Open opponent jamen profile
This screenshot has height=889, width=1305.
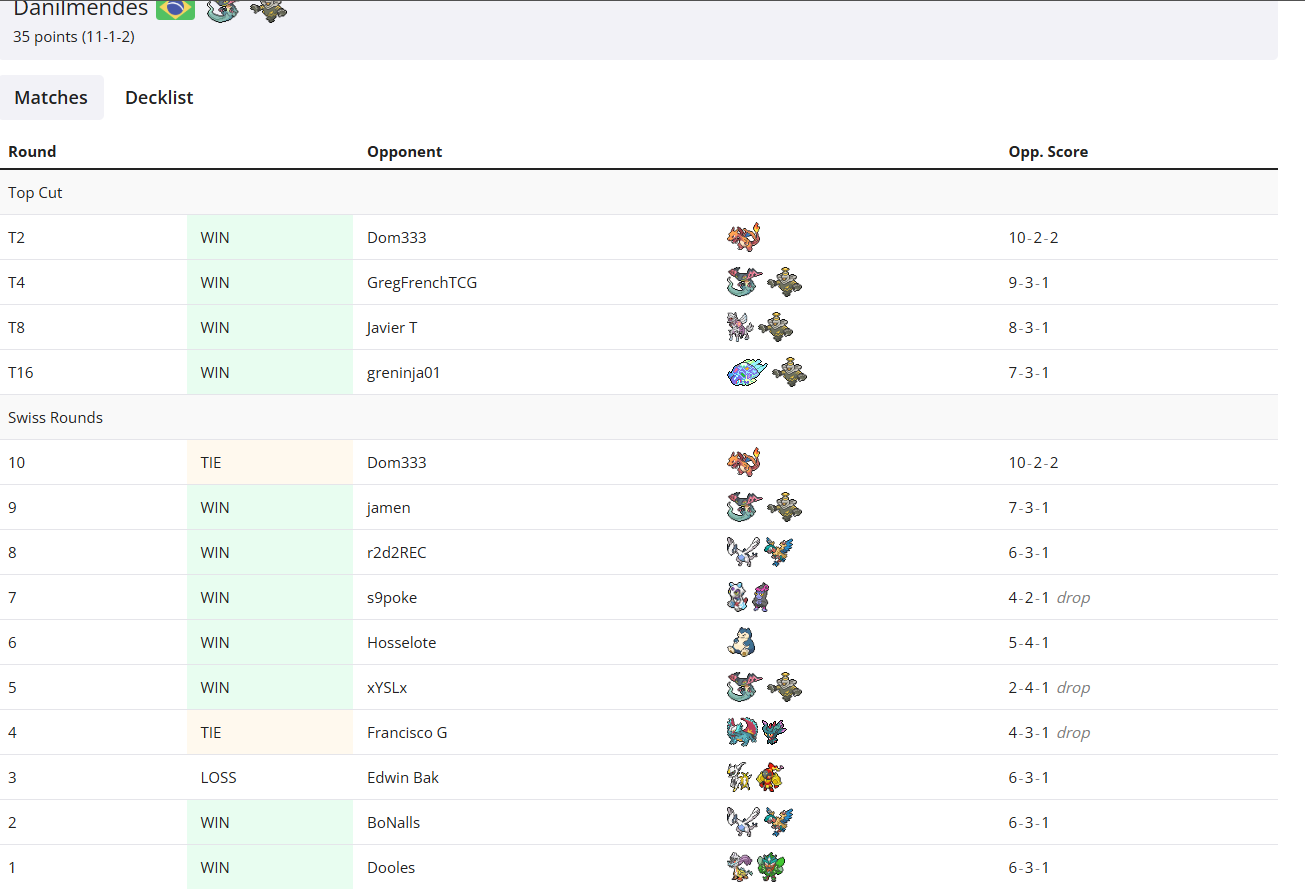tap(389, 507)
